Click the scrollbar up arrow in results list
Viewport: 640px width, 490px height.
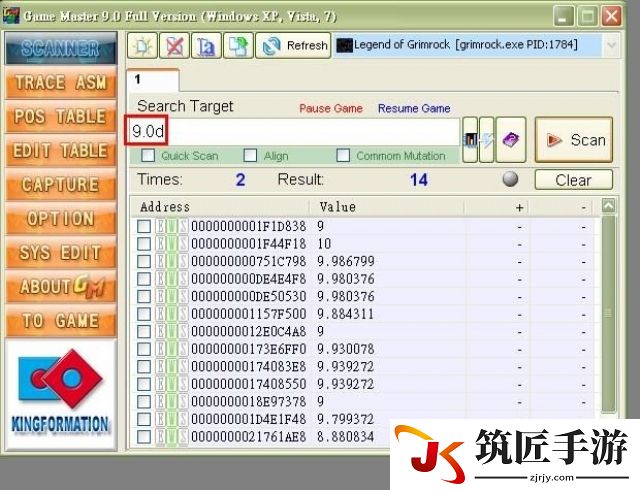click(x=608, y=206)
